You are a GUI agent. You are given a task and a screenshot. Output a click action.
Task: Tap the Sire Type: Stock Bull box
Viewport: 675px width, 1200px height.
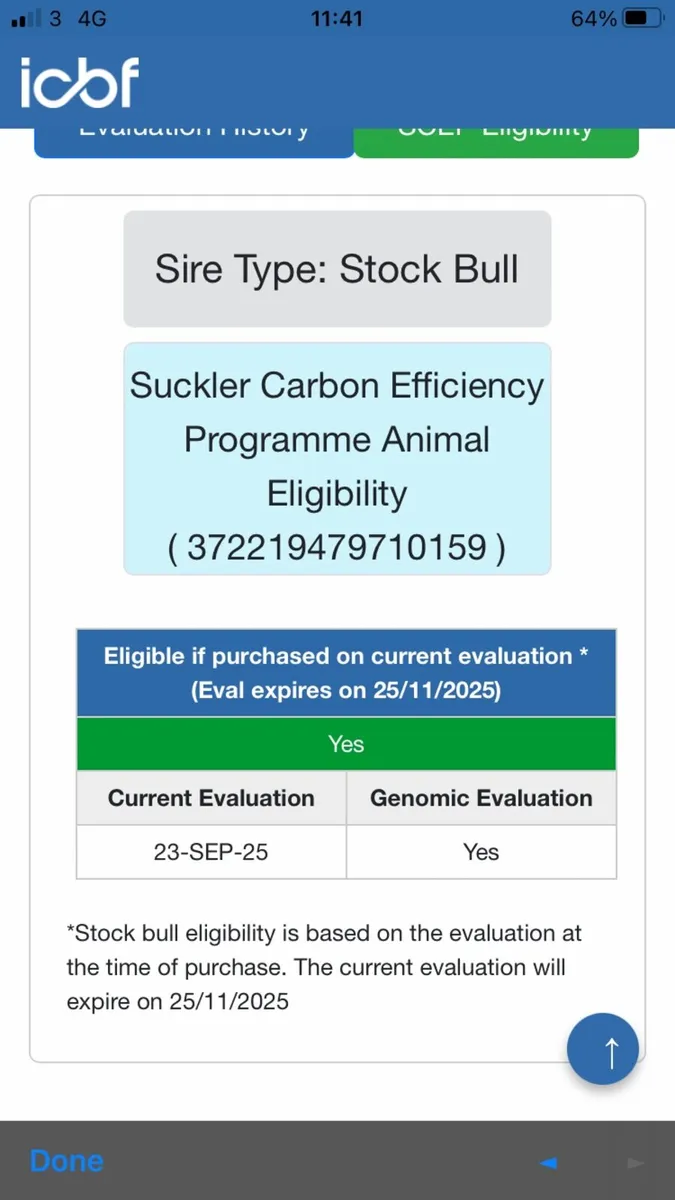pos(337,269)
